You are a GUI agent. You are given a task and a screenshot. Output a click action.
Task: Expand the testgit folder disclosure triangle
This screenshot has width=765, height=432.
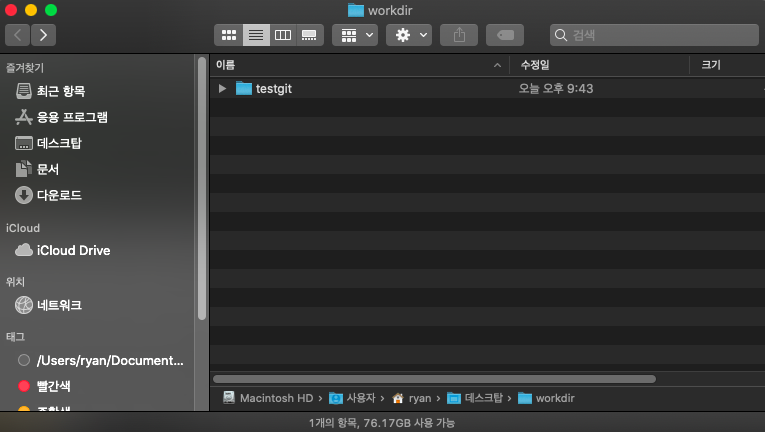tap(222, 88)
